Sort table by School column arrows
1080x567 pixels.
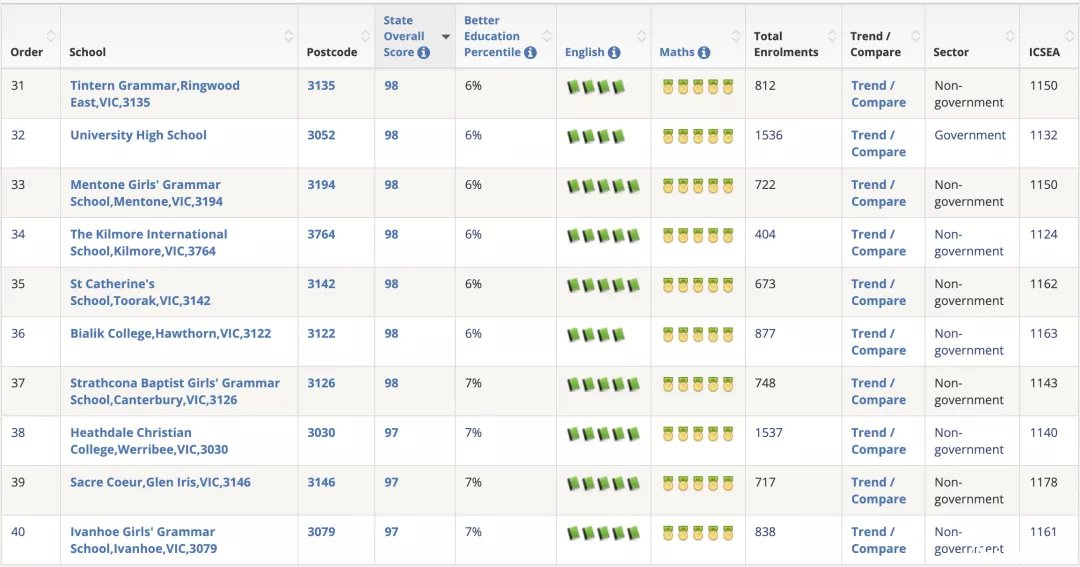click(289, 36)
